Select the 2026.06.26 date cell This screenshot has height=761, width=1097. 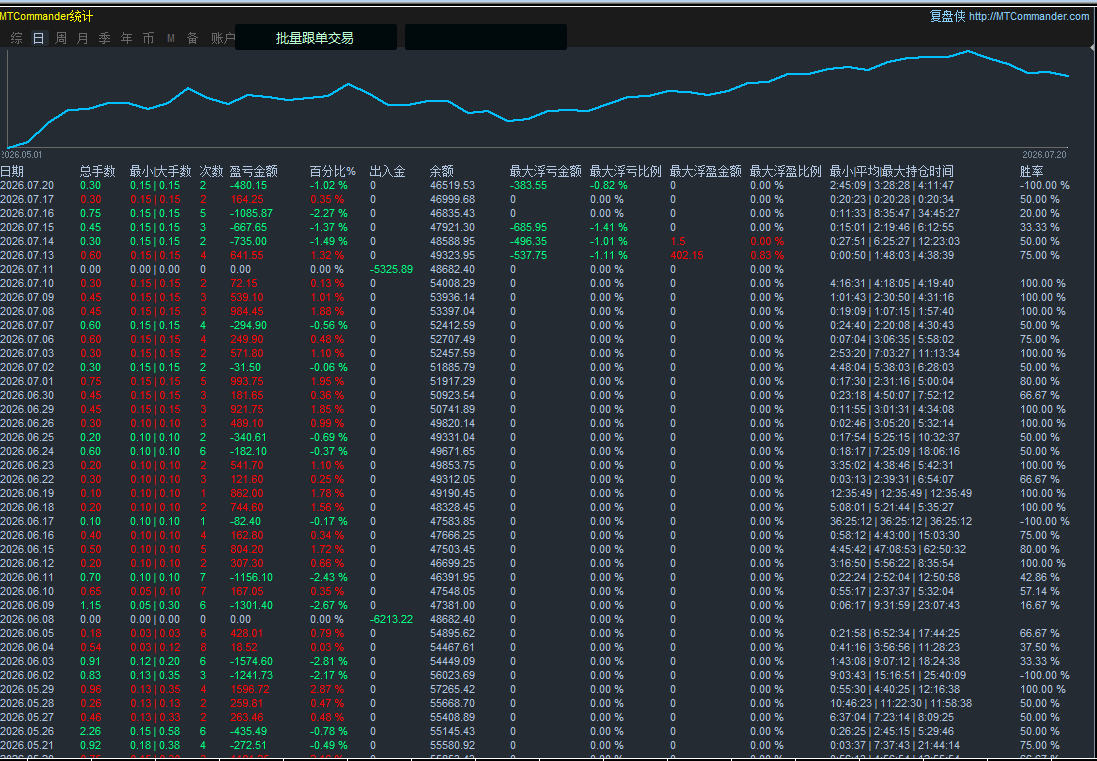27,423
